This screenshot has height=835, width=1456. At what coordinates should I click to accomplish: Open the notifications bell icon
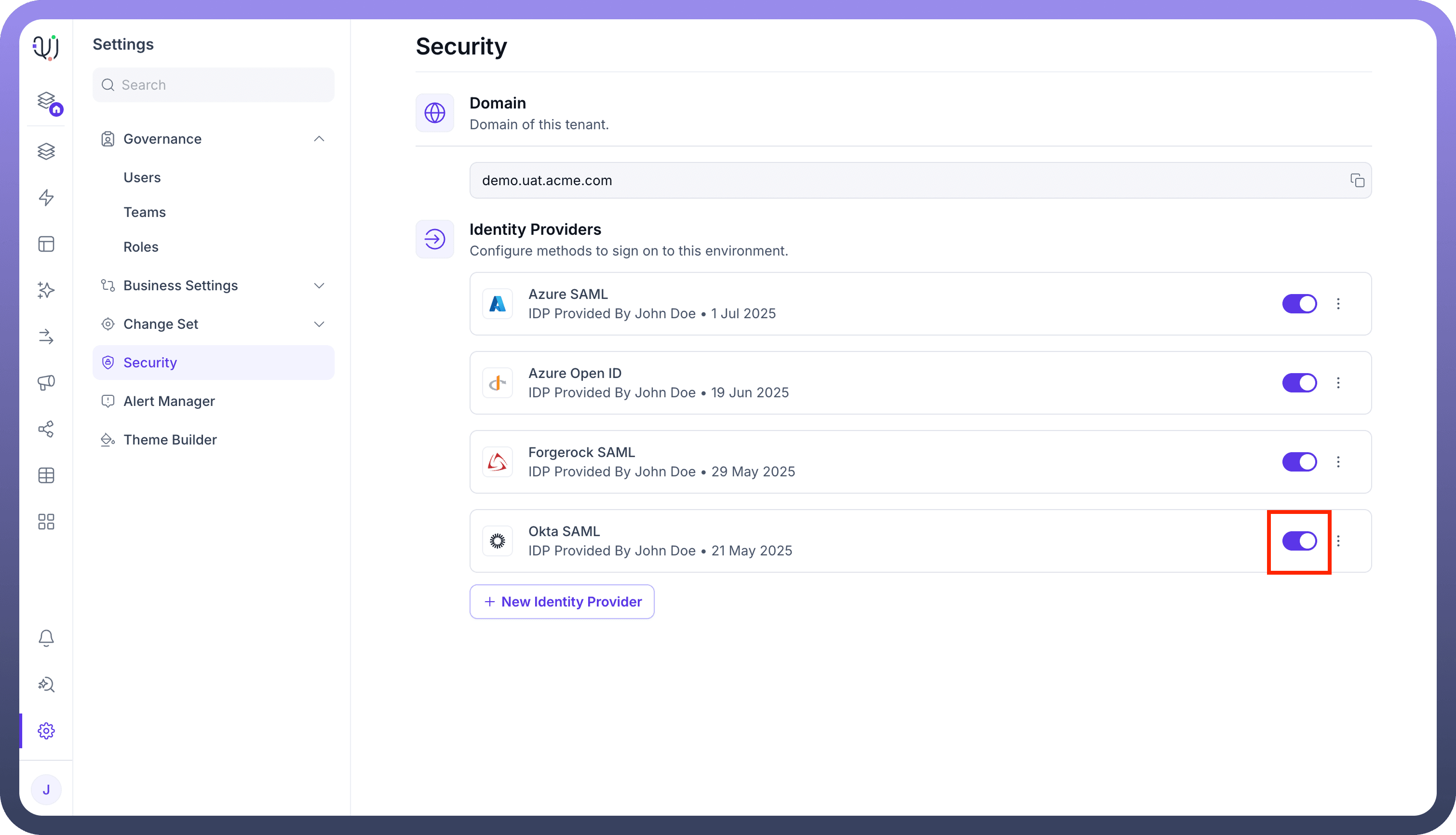[46, 638]
